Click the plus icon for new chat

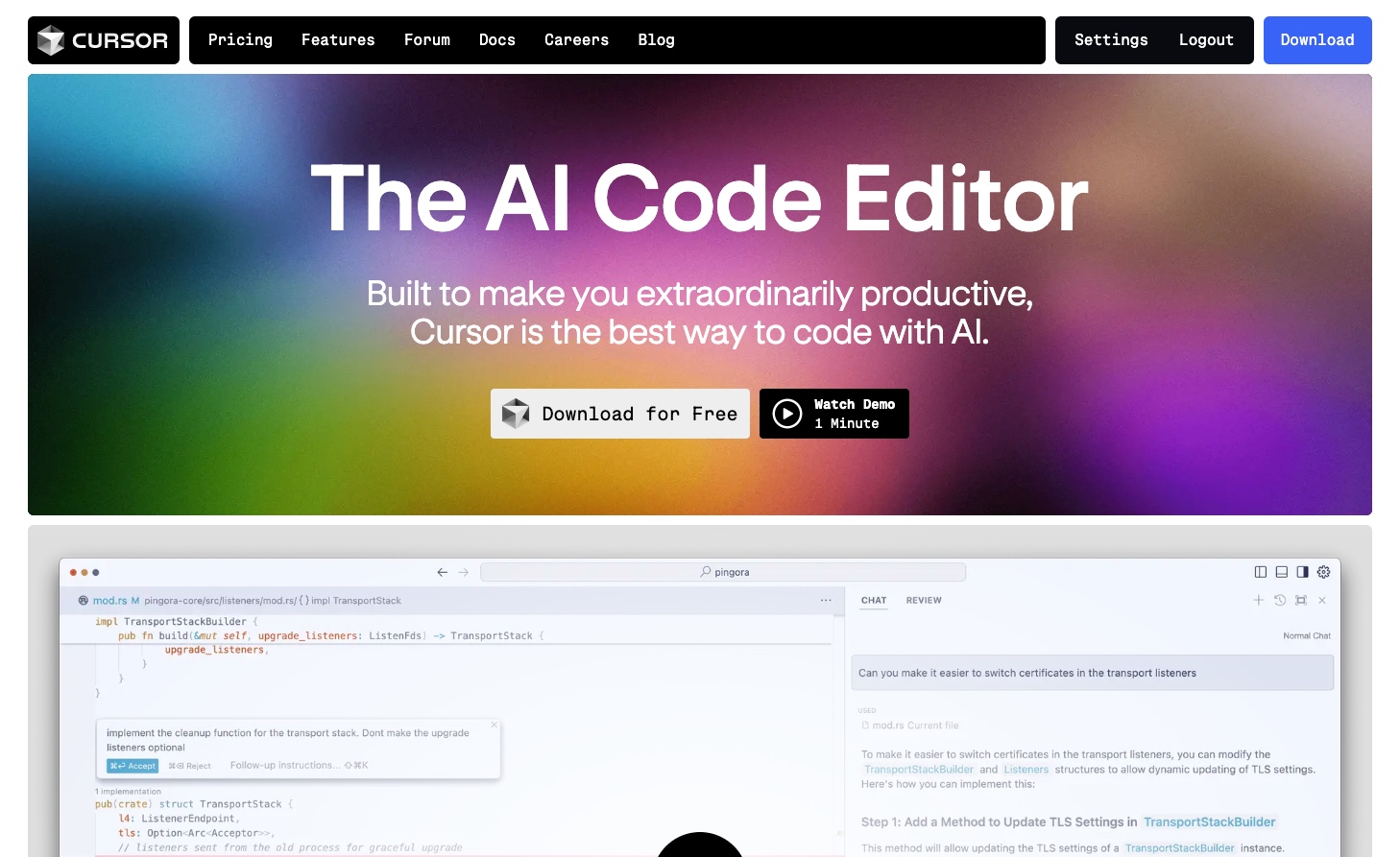pyautogui.click(x=1259, y=600)
